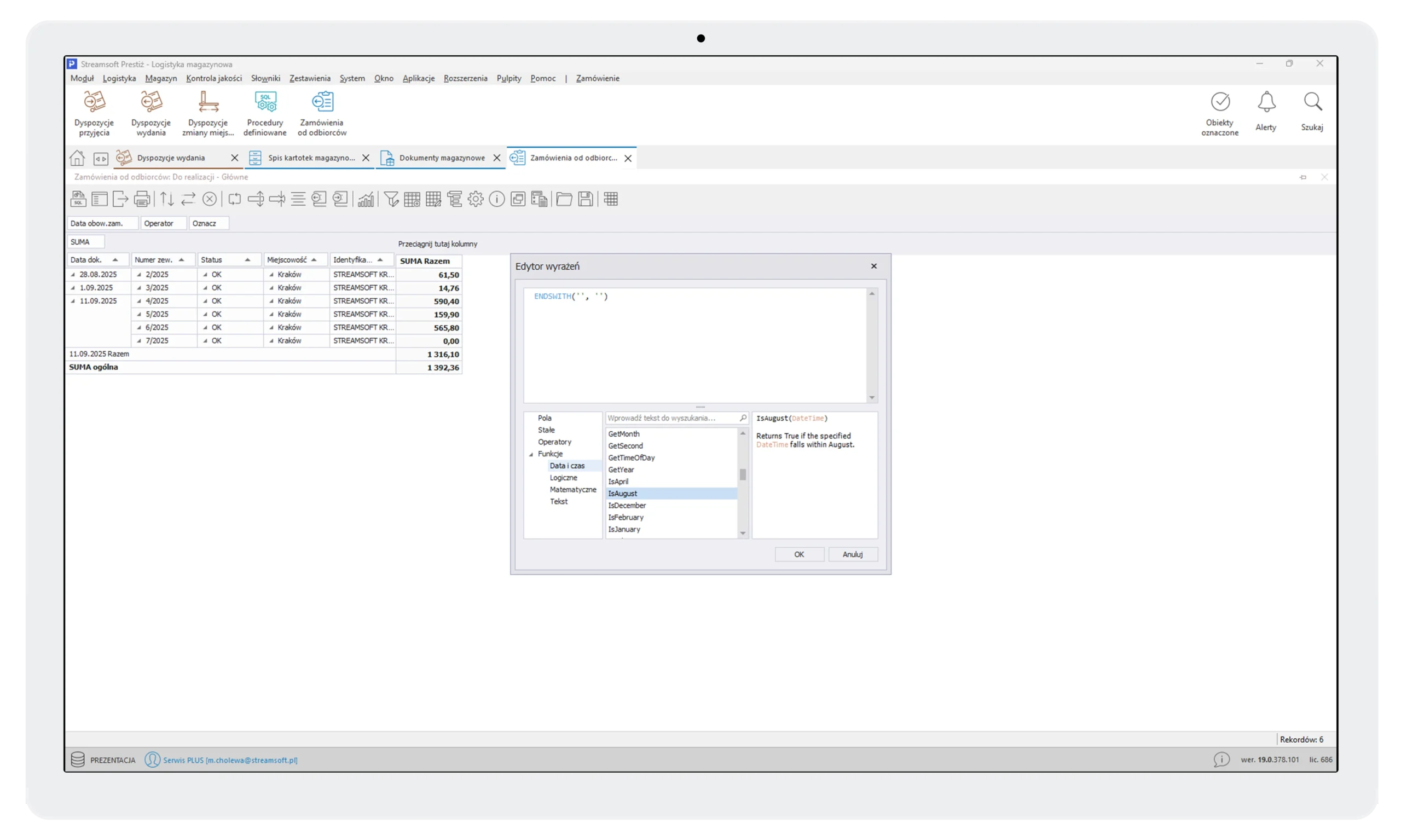
Task: Click the printer icon in toolbar
Action: click(142, 199)
